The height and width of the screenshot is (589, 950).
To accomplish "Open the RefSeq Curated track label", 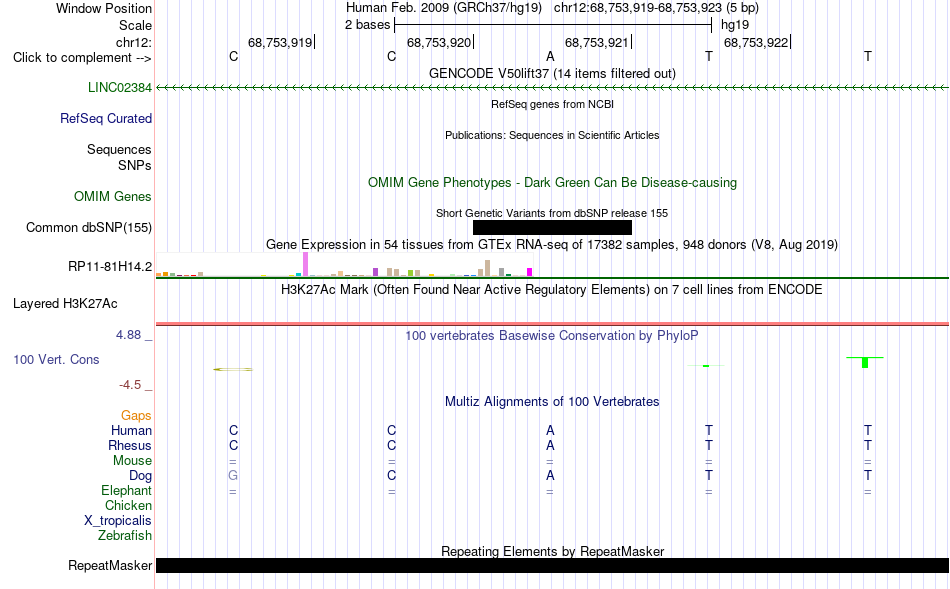I will tap(105, 118).
